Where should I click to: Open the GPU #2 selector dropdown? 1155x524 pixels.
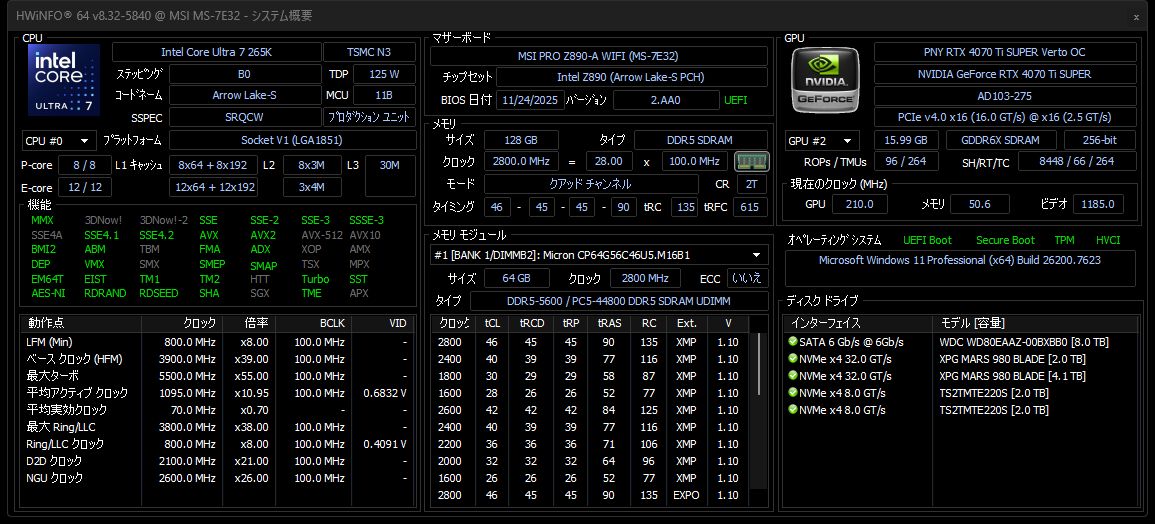[x=823, y=141]
